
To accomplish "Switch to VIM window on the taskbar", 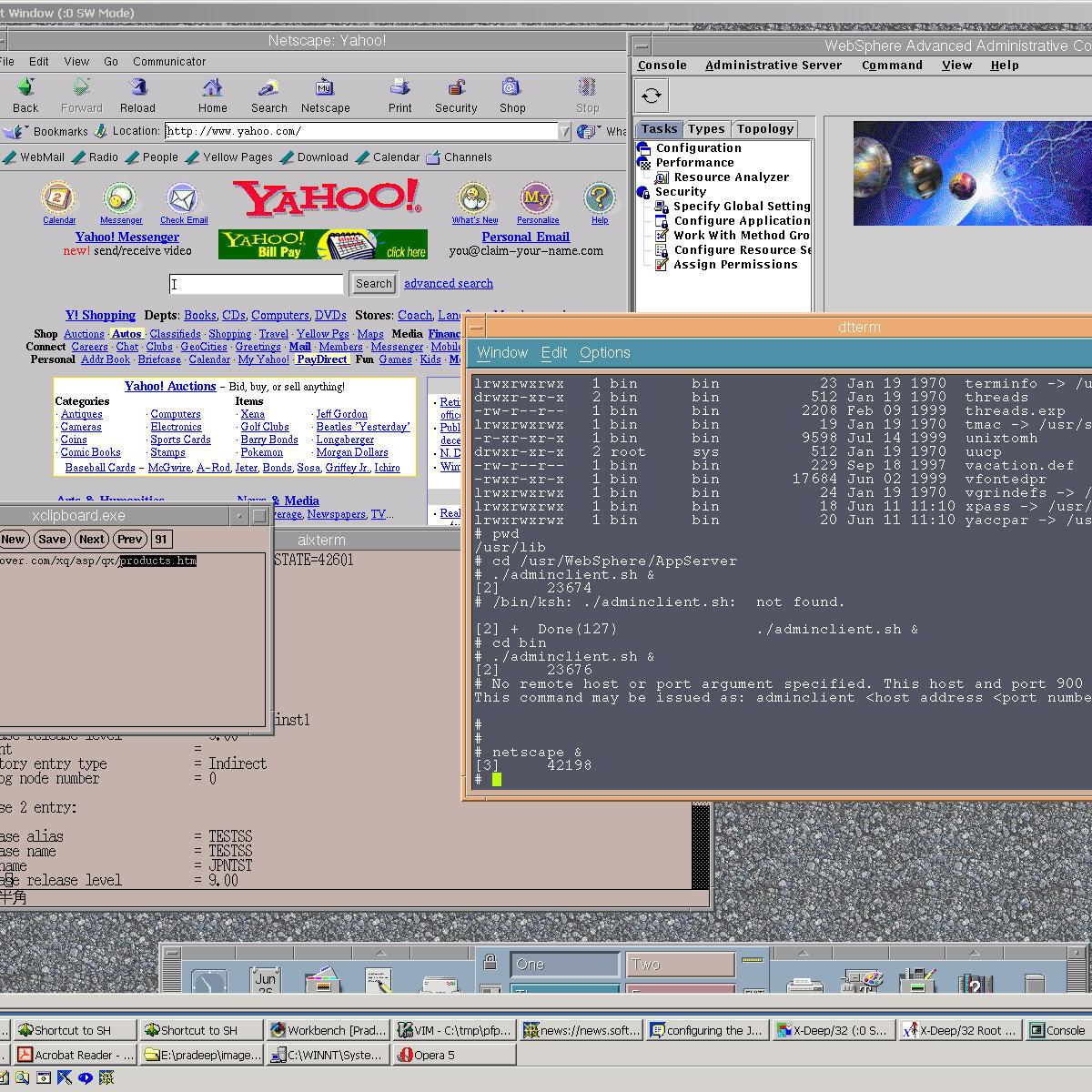I will (455, 1030).
